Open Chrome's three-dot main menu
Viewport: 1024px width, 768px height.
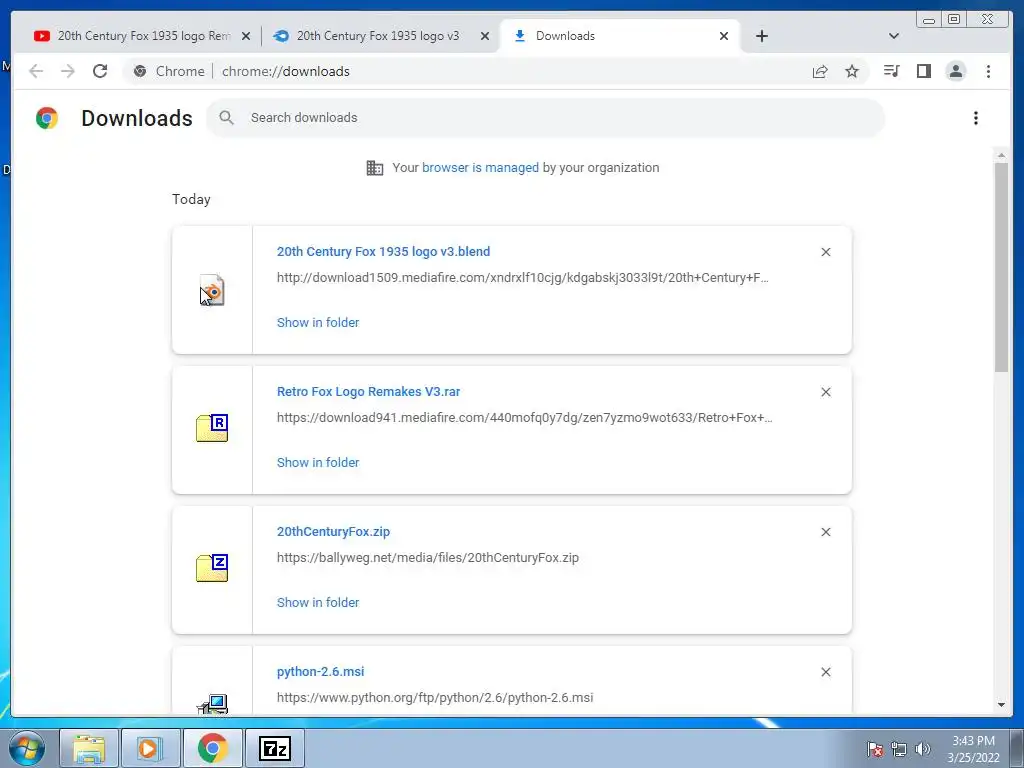(988, 71)
